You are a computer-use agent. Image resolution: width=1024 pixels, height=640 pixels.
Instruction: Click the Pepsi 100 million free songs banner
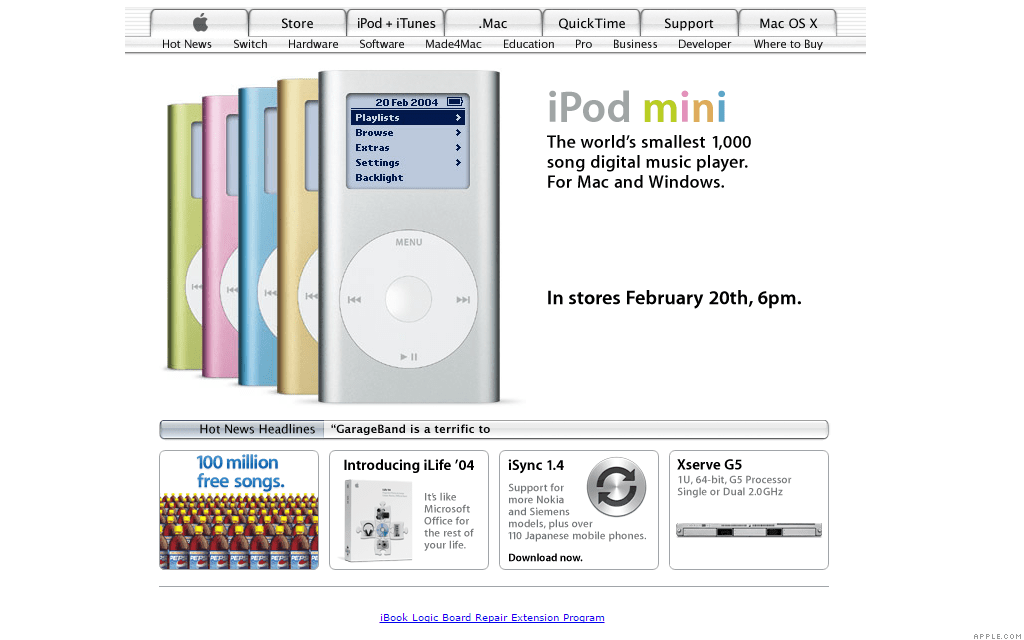[x=238, y=510]
